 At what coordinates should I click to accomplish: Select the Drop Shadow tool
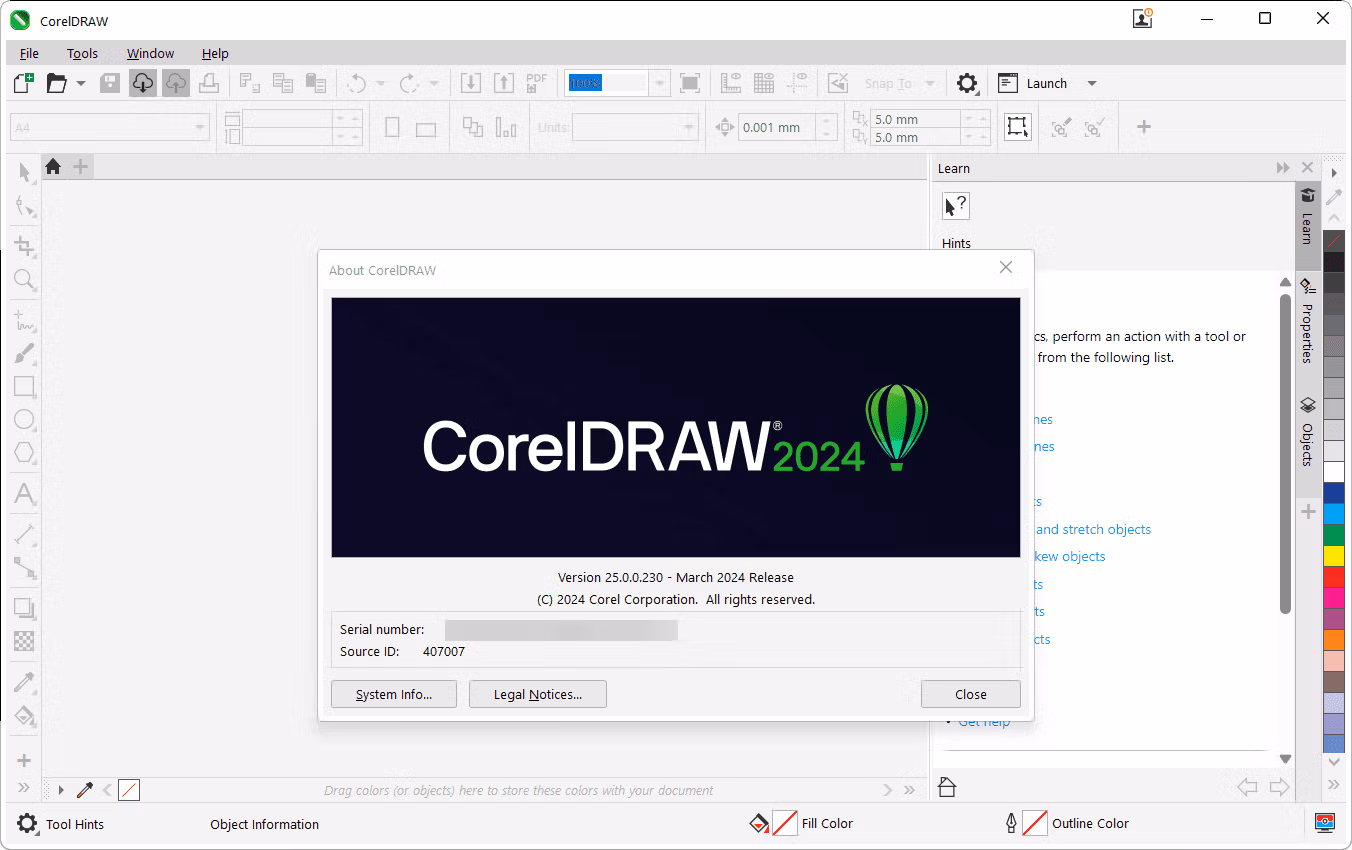[x=25, y=607]
